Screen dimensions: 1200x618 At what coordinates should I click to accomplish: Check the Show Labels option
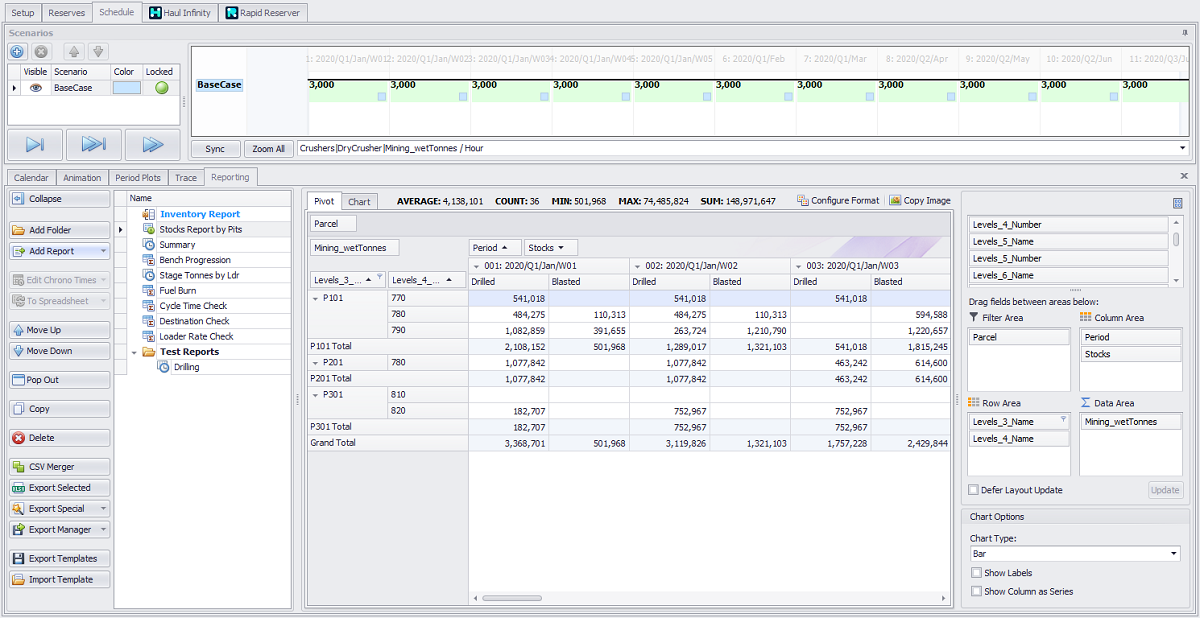point(976,573)
